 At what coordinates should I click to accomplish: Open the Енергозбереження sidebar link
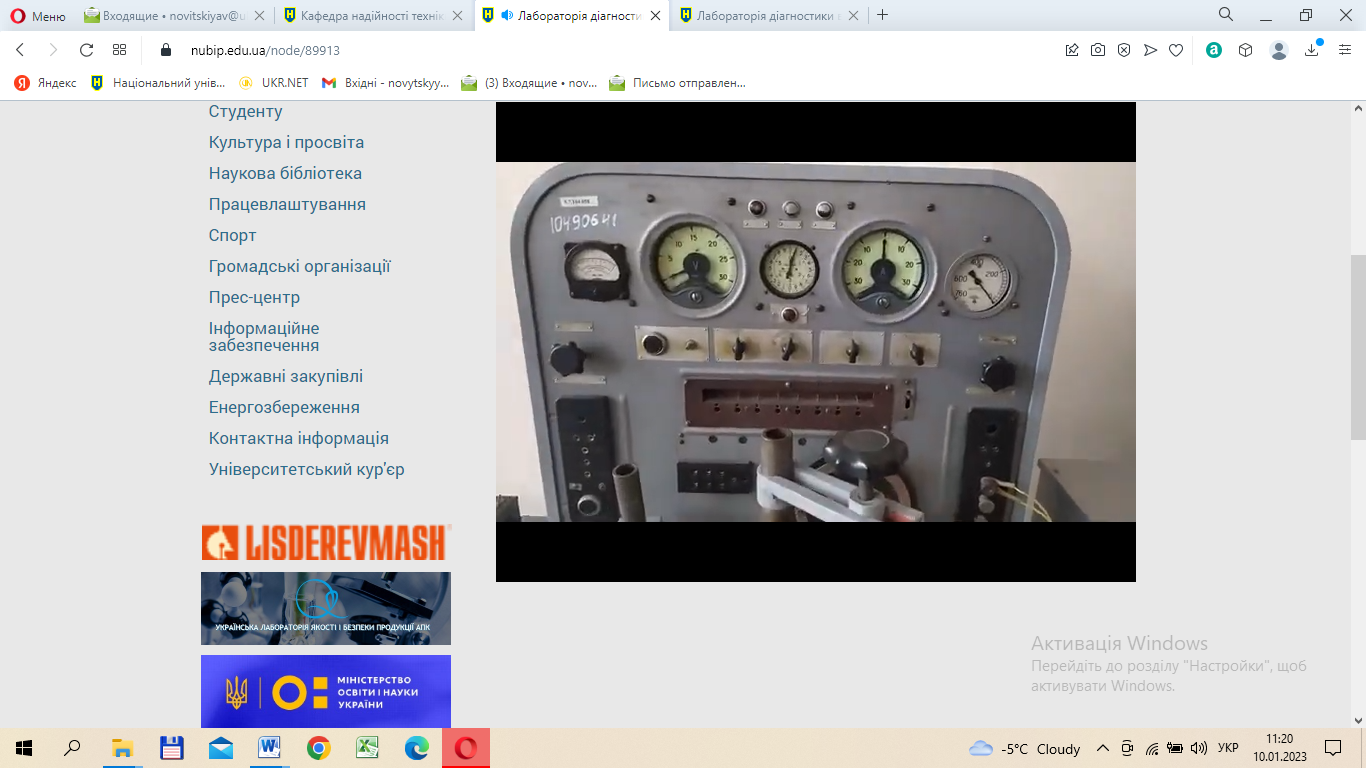284,408
